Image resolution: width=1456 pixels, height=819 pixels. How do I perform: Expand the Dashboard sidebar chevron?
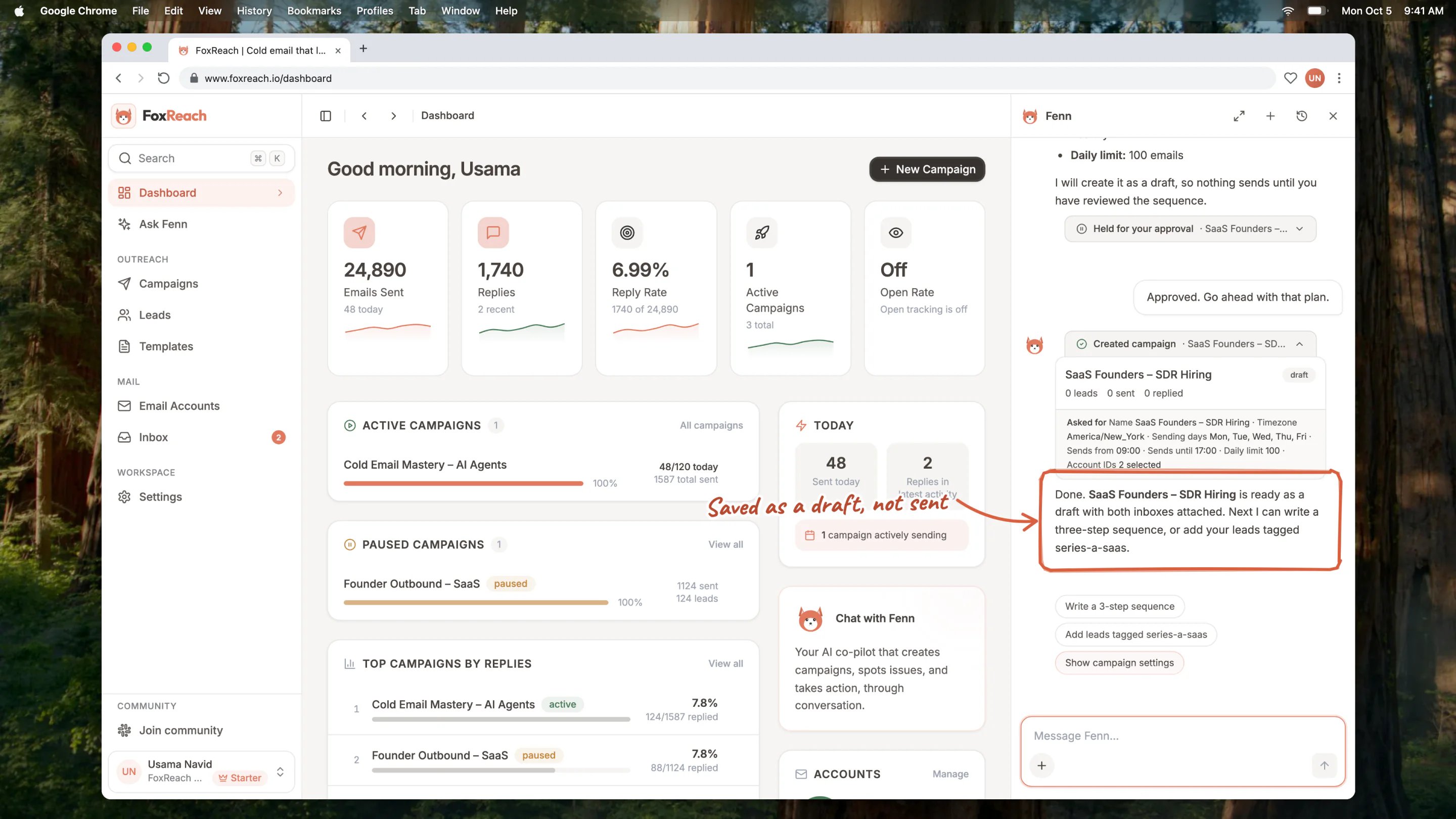tap(280, 193)
